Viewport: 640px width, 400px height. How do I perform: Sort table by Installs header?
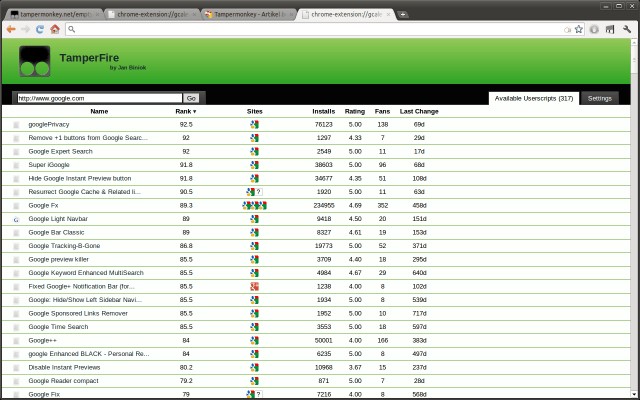324,111
